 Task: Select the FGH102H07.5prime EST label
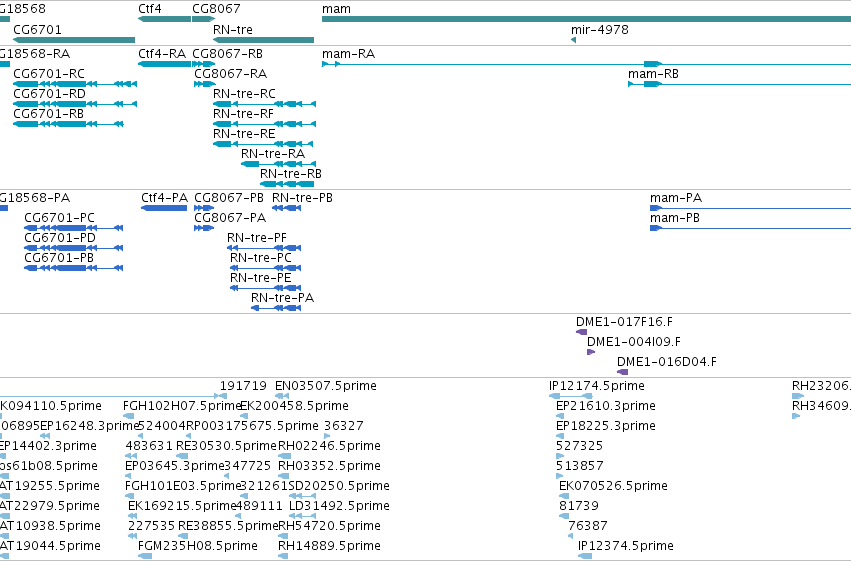click(x=182, y=406)
